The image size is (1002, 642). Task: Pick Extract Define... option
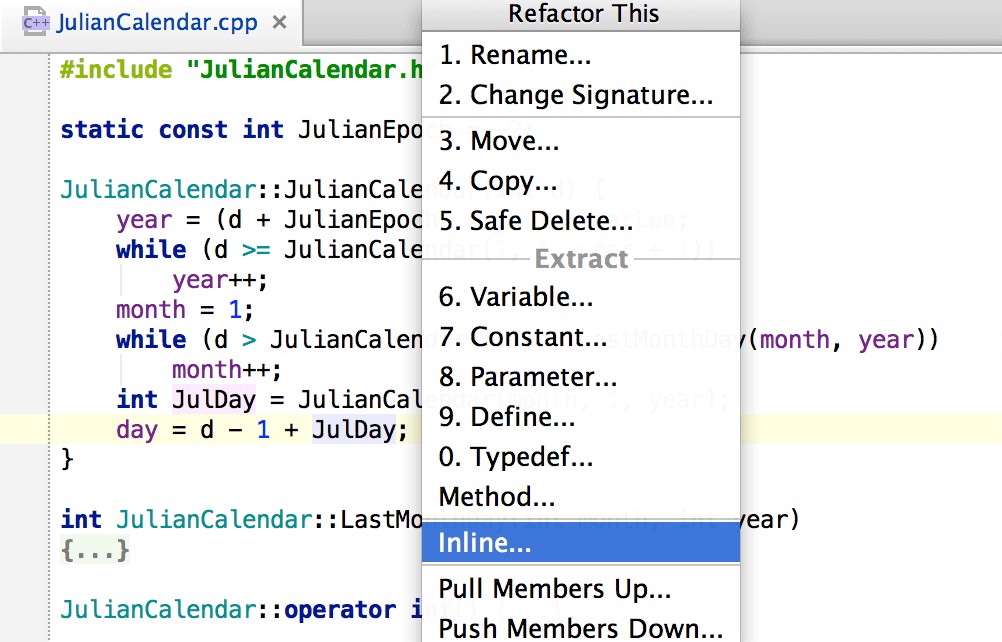click(506, 417)
